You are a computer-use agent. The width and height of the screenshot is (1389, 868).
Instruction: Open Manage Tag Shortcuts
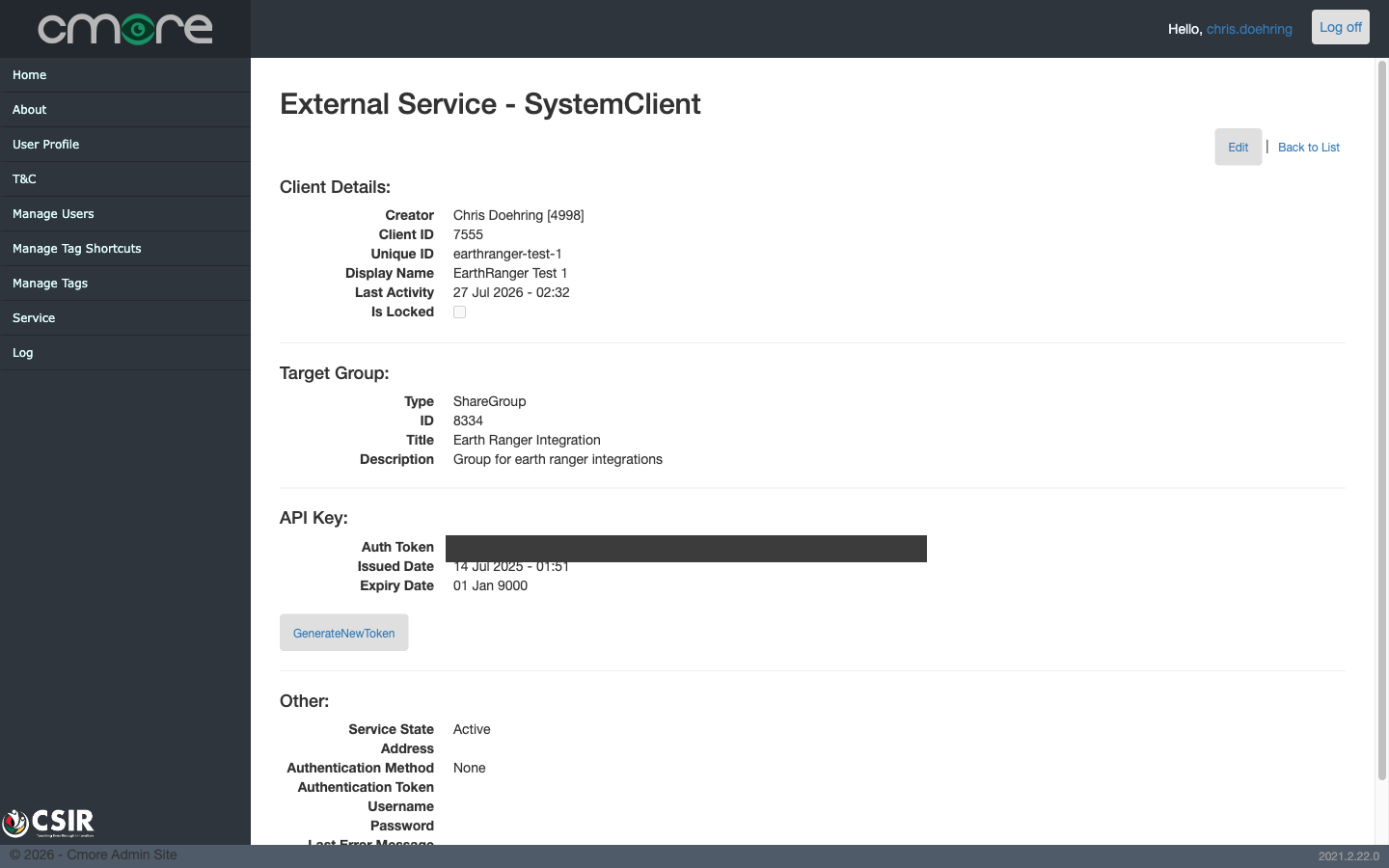click(125, 249)
